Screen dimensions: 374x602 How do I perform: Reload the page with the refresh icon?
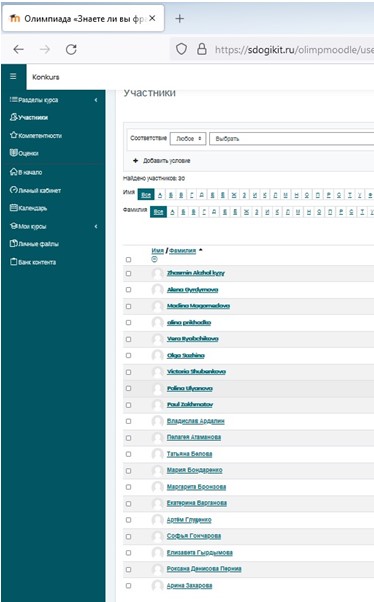(x=71, y=50)
